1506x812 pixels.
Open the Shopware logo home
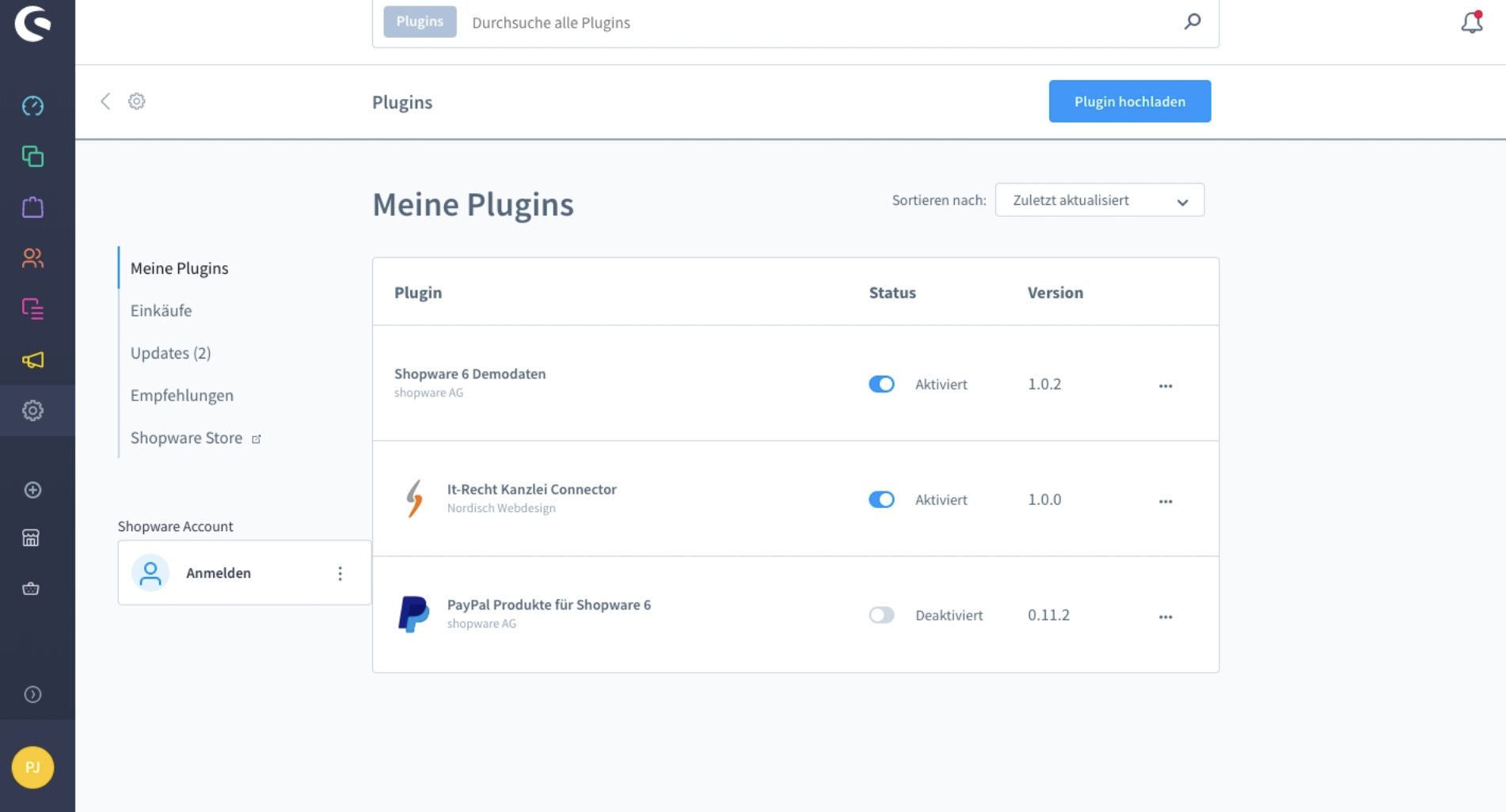32,23
